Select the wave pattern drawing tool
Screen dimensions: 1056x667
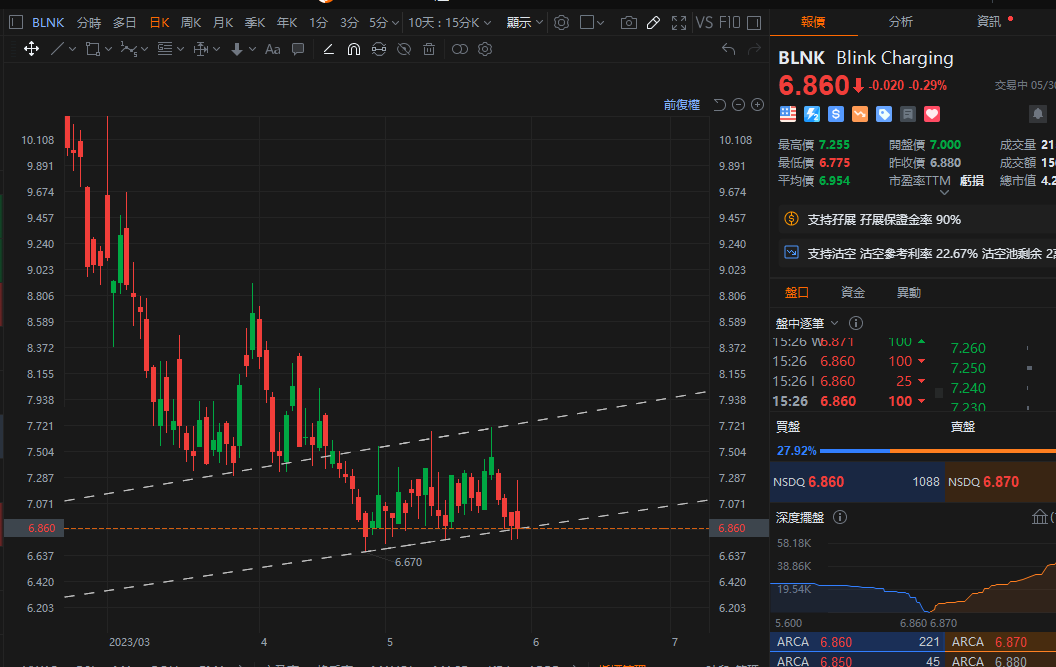coord(129,49)
